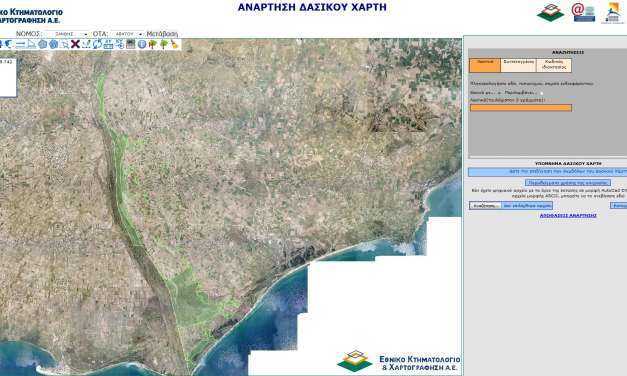
Task: Select the first orange search tab
Action: click(485, 65)
